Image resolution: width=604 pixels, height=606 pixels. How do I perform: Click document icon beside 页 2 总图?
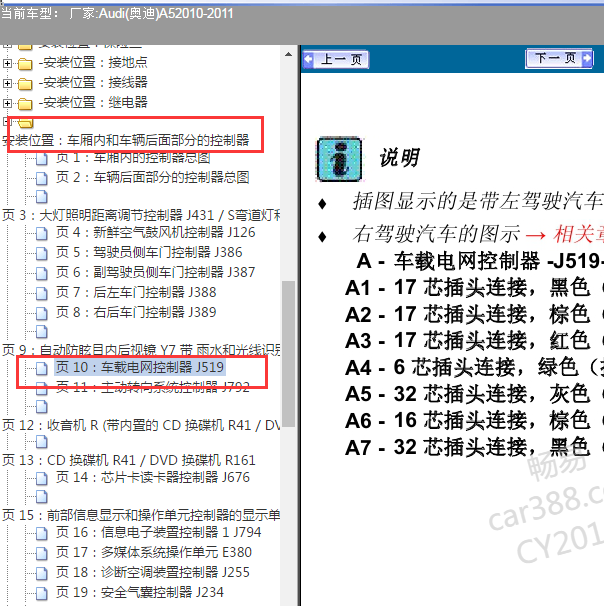pos(41,179)
